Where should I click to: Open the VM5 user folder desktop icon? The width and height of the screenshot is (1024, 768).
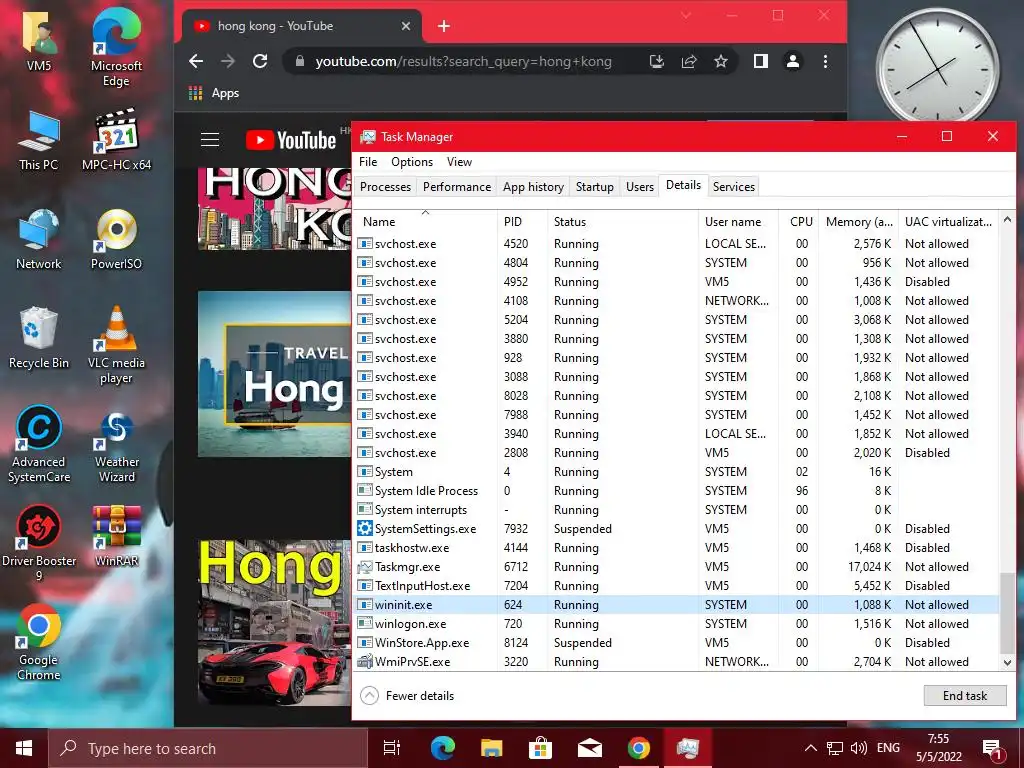pos(39,40)
